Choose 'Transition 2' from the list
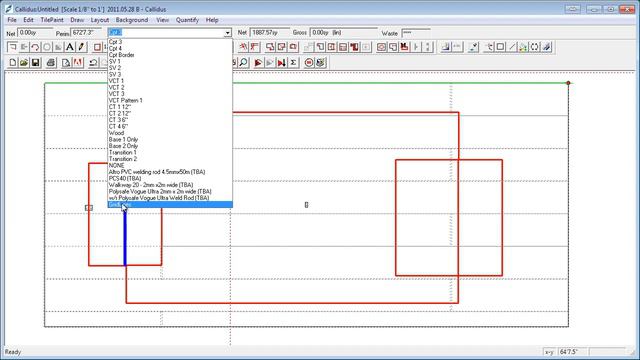 pos(170,159)
